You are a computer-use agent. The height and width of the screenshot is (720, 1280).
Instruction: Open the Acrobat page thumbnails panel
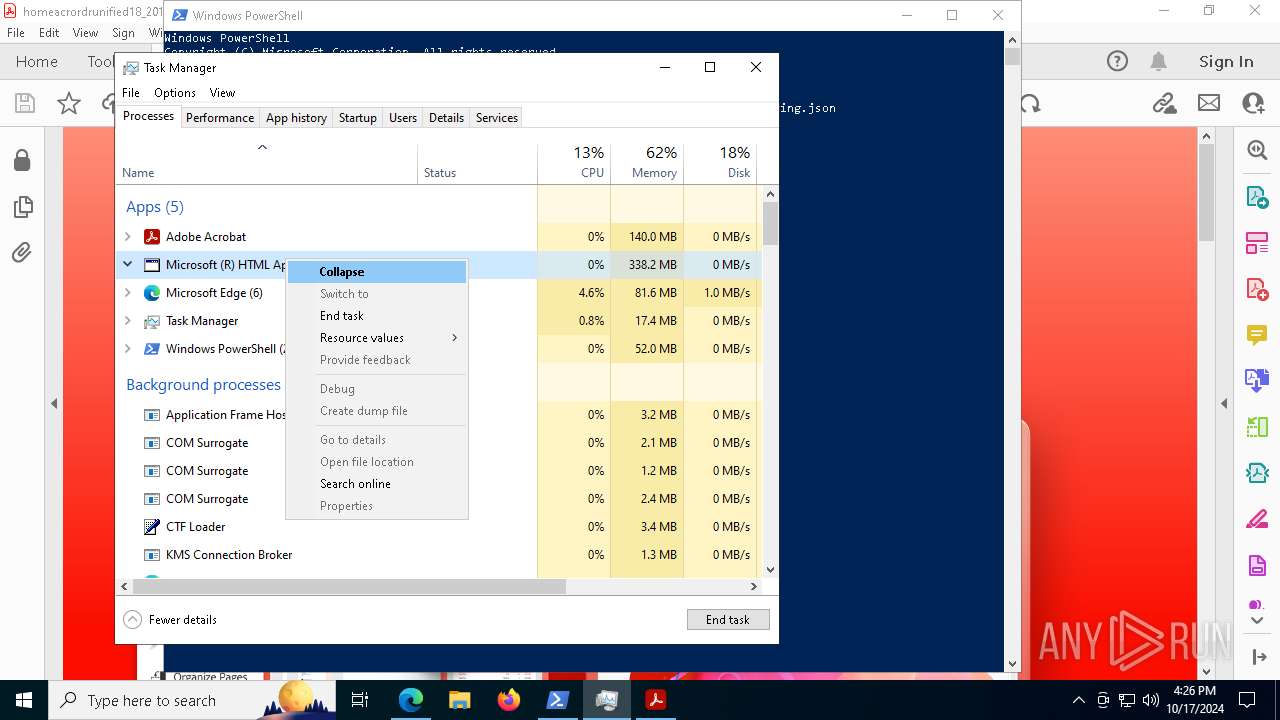pyautogui.click(x=22, y=207)
